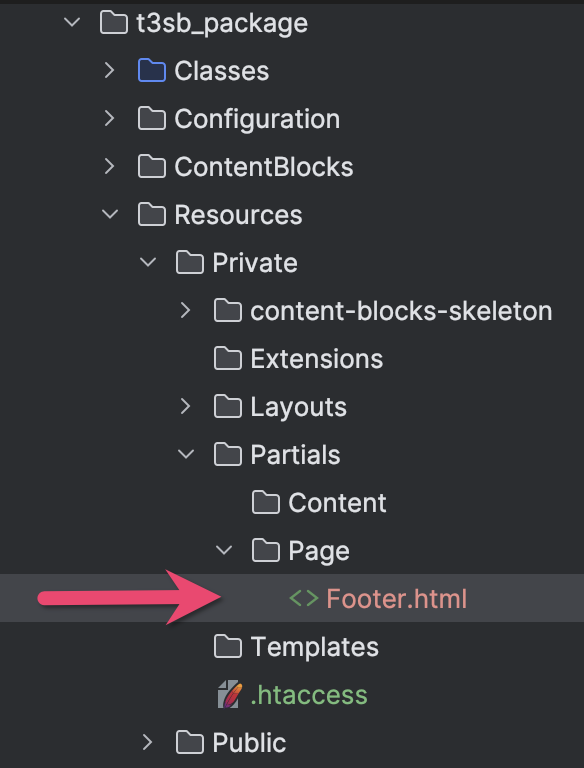The width and height of the screenshot is (584, 768).
Task: Collapse the Private folder chevron
Action: tap(148, 262)
